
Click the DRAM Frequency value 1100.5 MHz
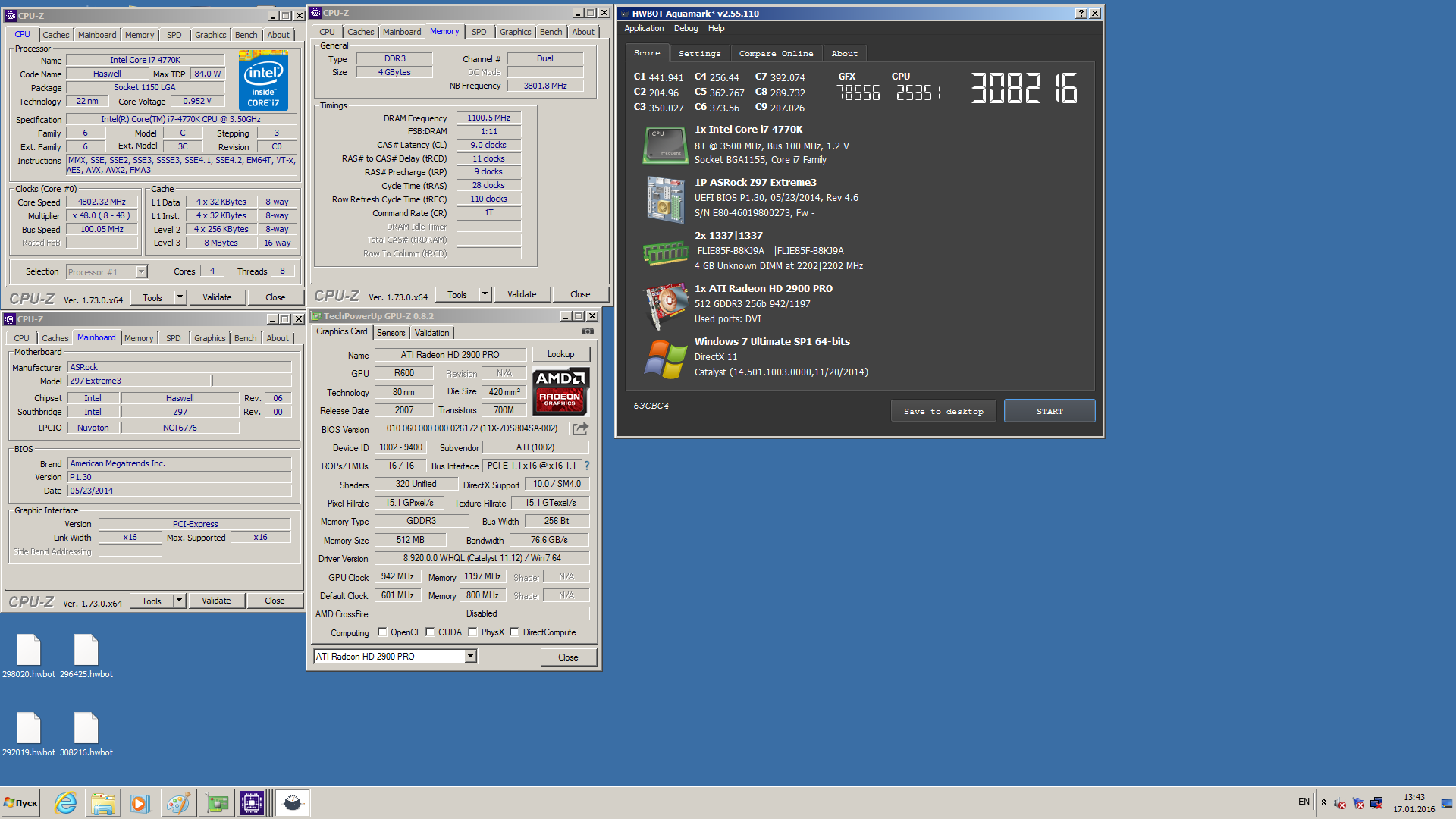488,118
